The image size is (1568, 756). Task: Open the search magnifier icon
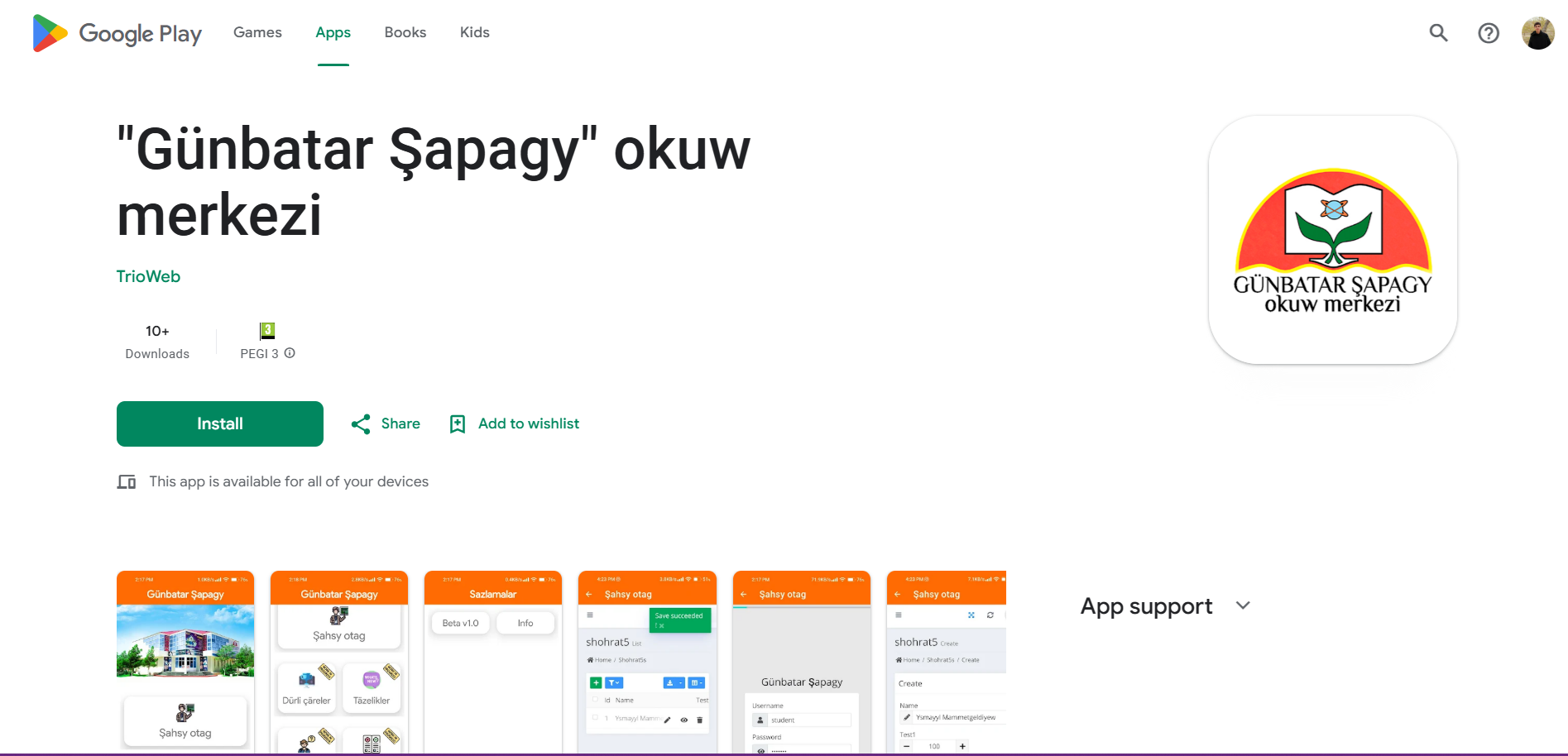click(x=1438, y=33)
